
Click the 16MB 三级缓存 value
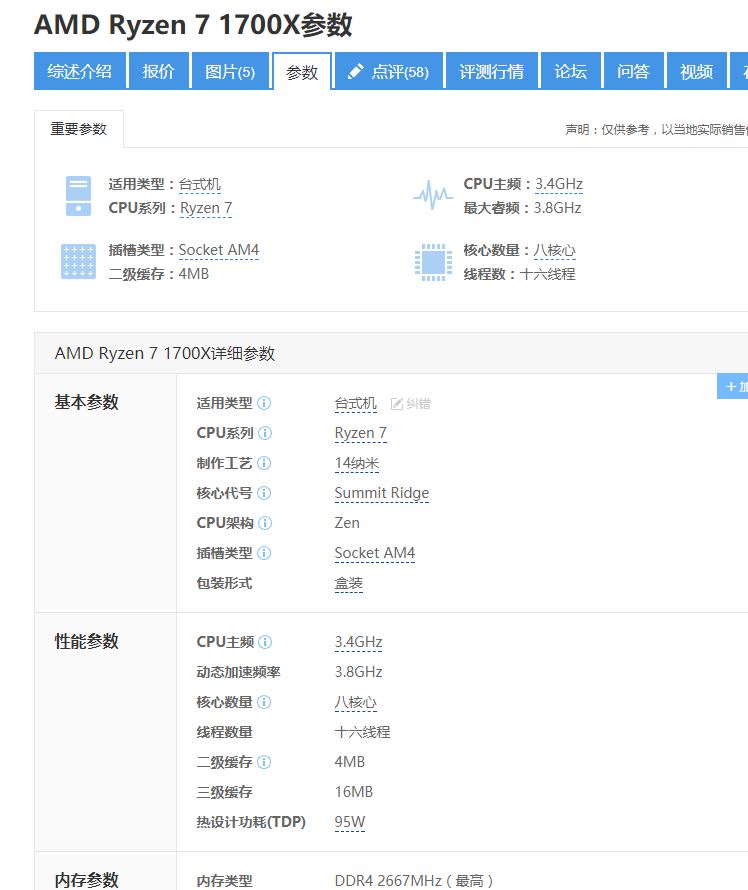pos(354,792)
